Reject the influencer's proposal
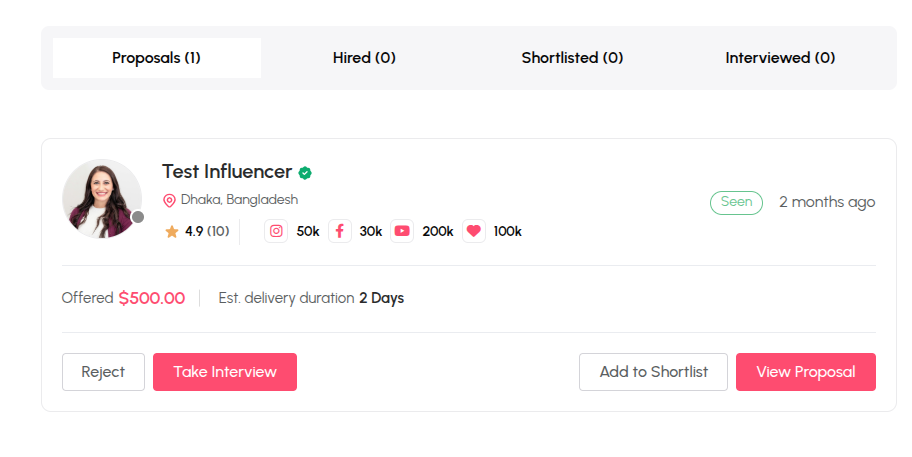Viewport: 912px width, 457px height. (x=103, y=372)
